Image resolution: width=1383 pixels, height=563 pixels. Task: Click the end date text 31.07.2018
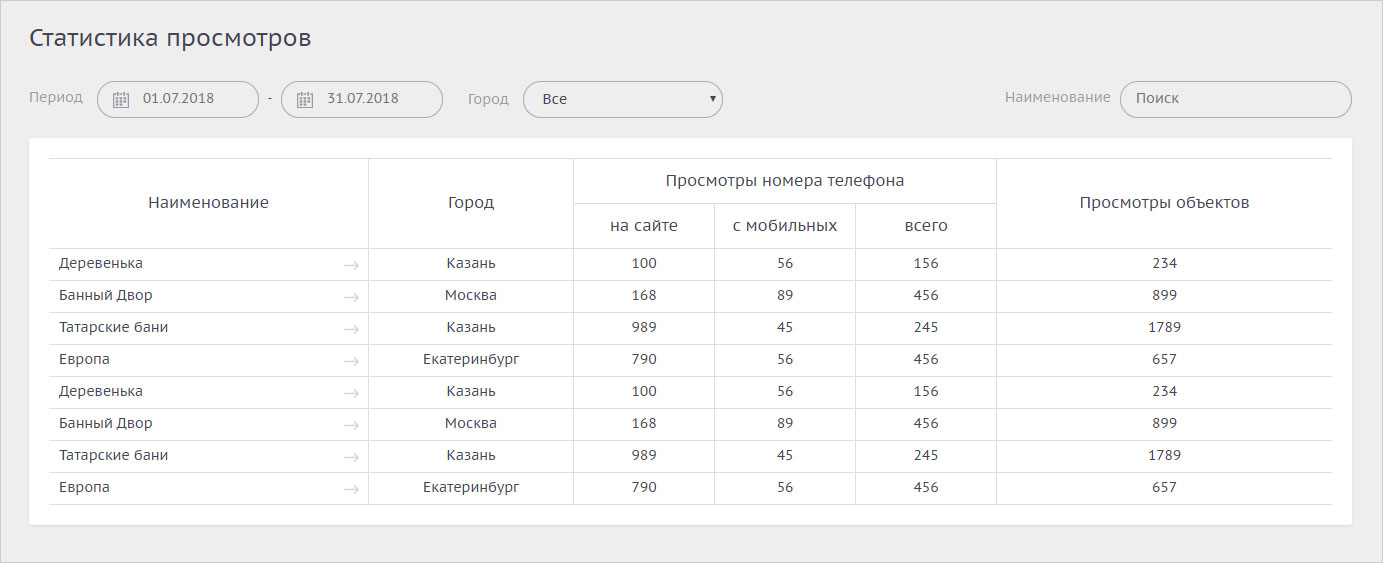pos(363,98)
